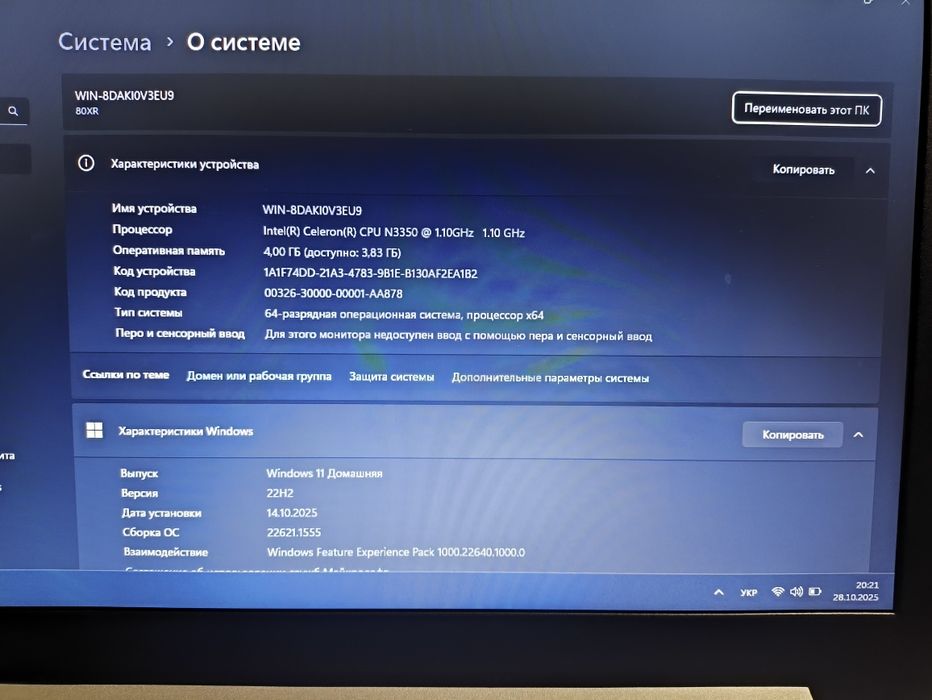Select edition value Windows 11 Домашняя
932x700 pixels.
(325, 474)
